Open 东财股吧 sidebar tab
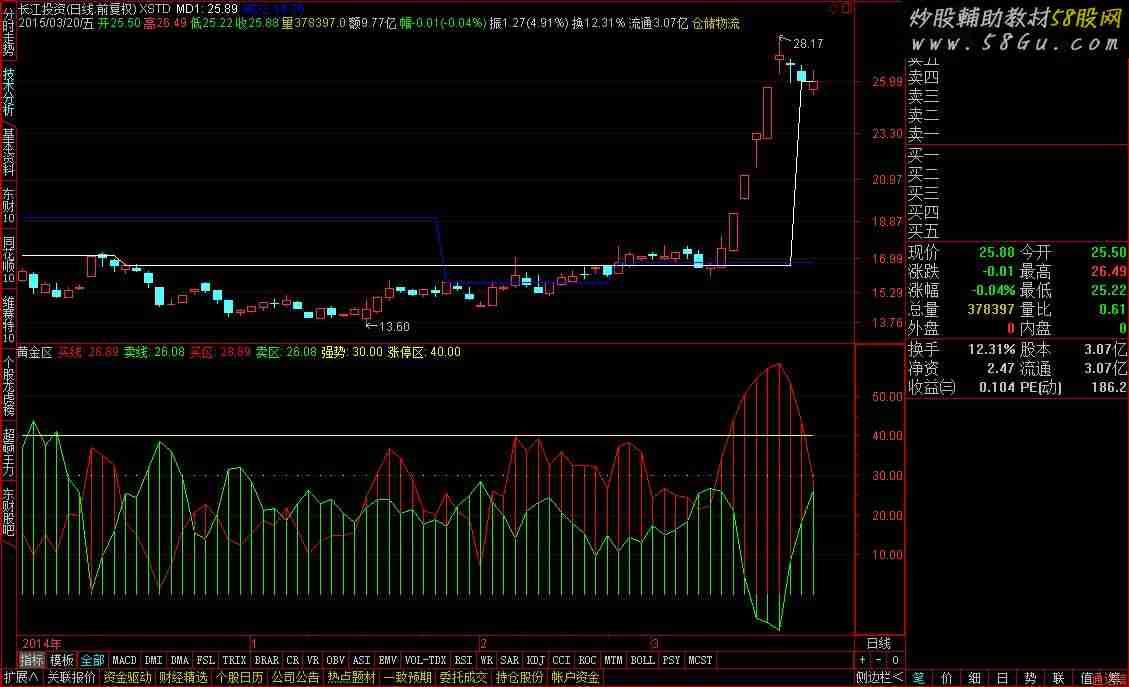Screen dimensions: 1129x687 pos(8,511)
